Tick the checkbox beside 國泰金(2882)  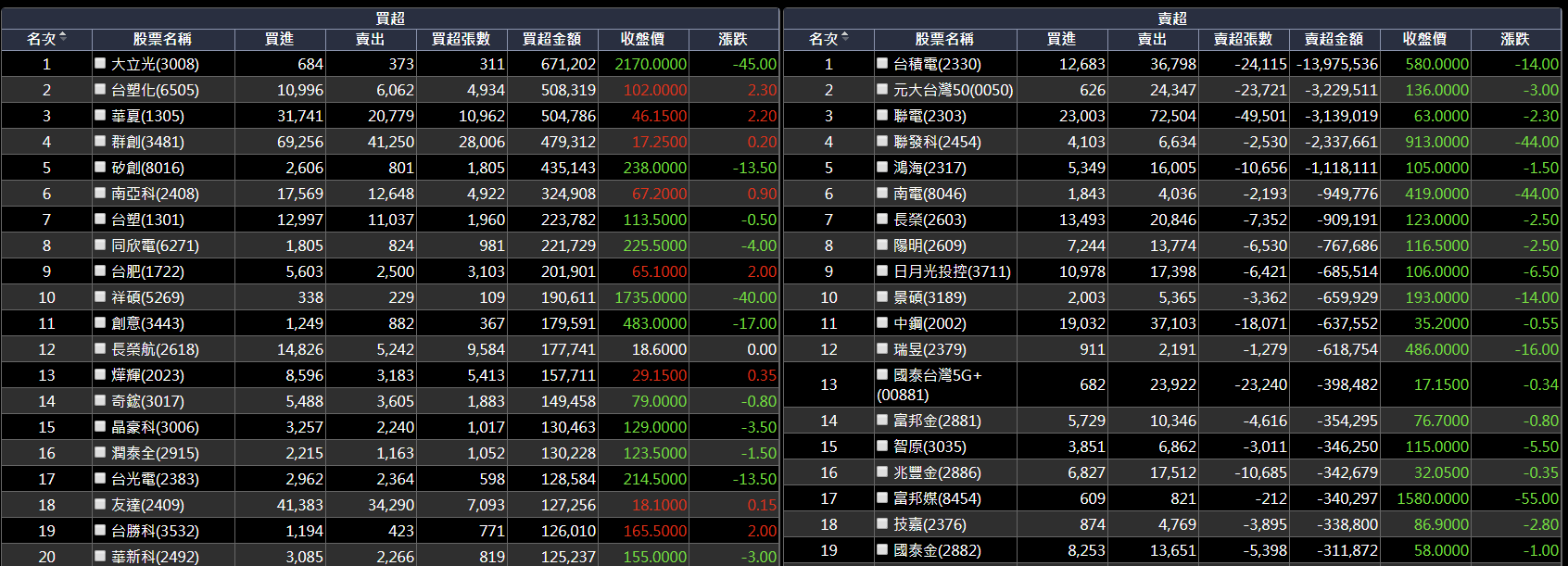coord(882,549)
